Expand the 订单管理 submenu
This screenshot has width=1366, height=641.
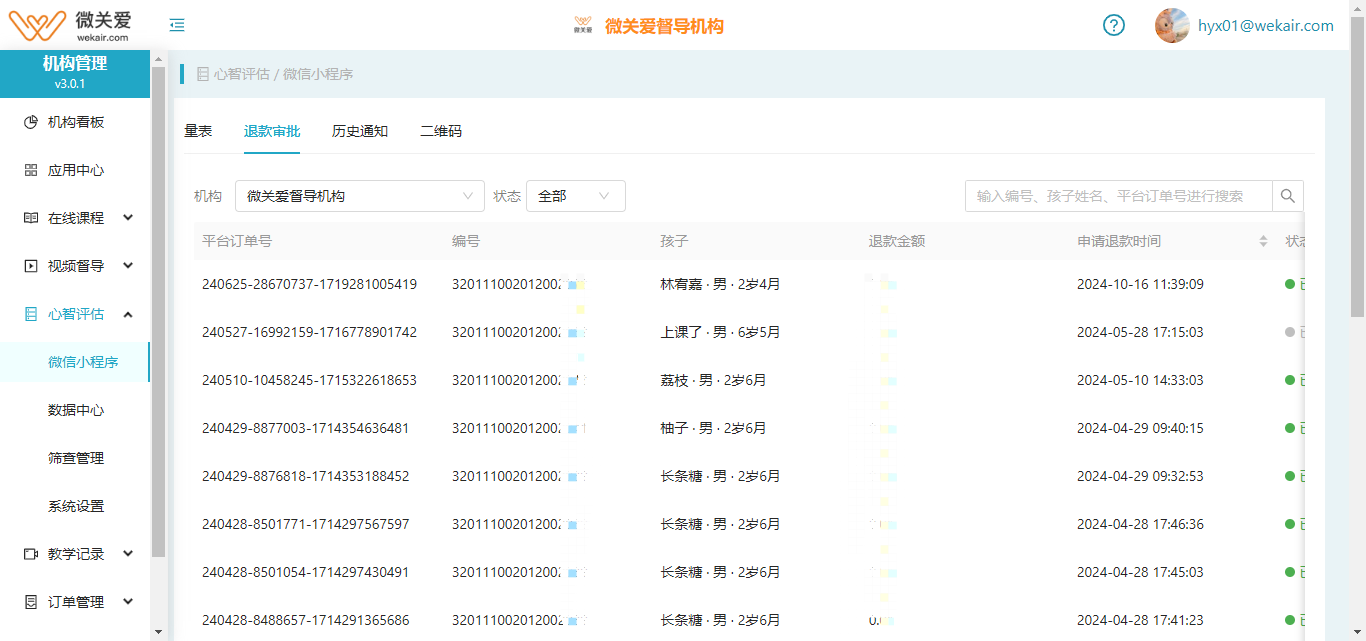coord(127,601)
